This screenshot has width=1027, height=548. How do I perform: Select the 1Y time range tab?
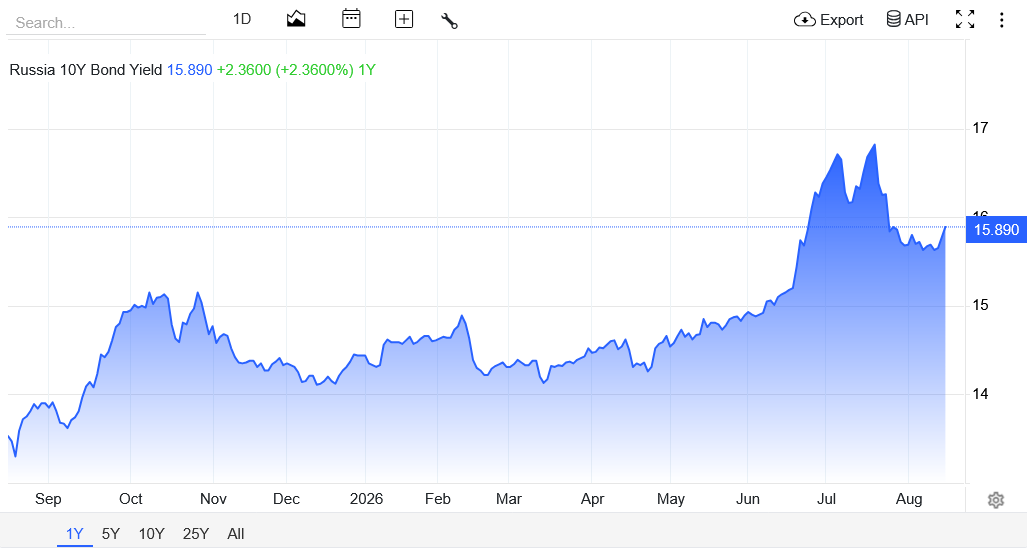click(75, 534)
